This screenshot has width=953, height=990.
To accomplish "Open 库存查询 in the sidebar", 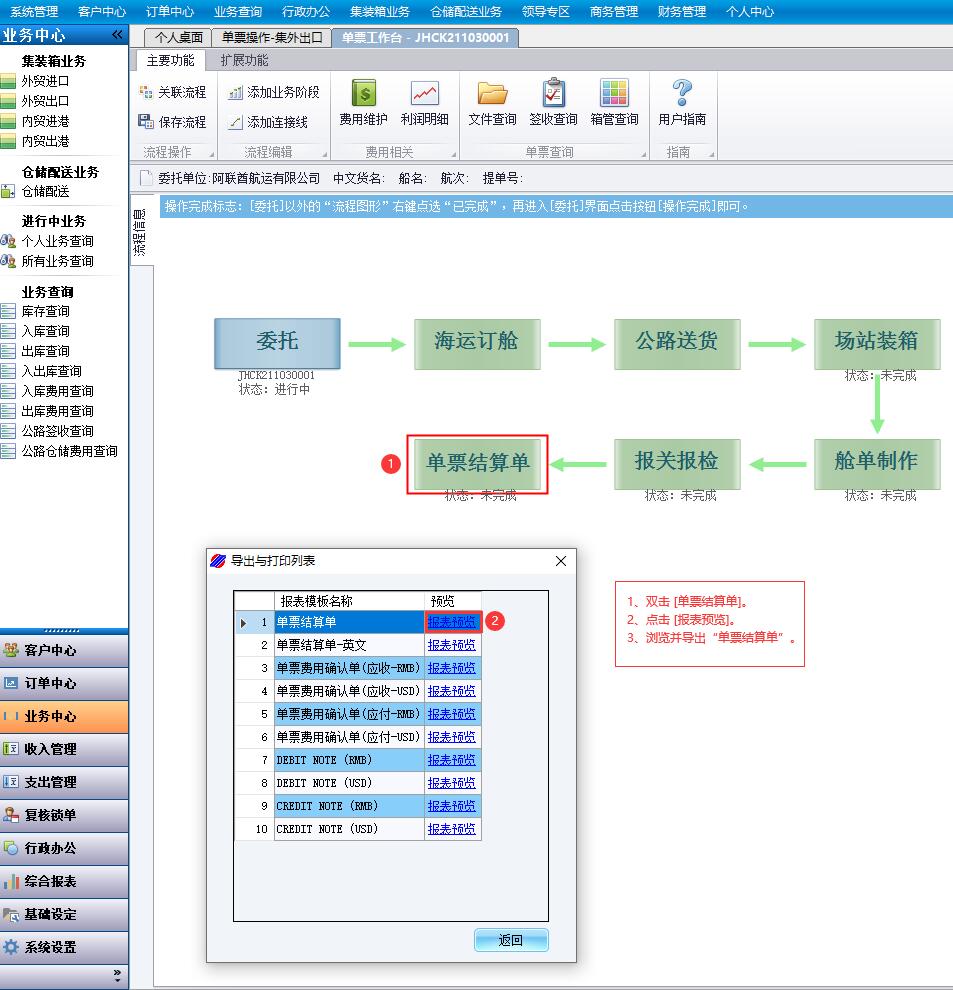I will click(x=45, y=311).
